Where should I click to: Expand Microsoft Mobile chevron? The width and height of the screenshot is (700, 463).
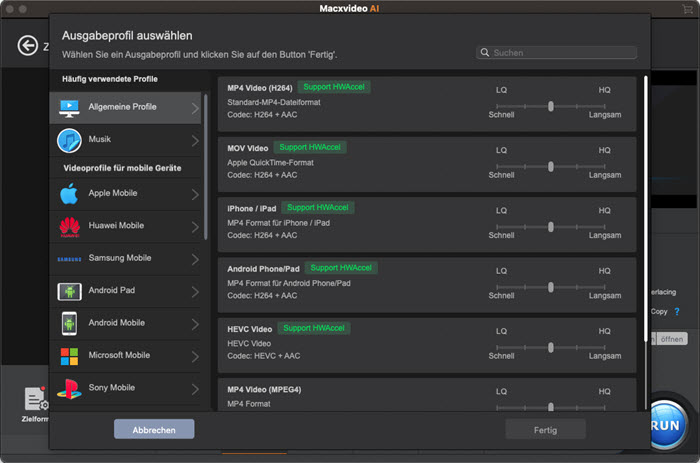pos(195,356)
